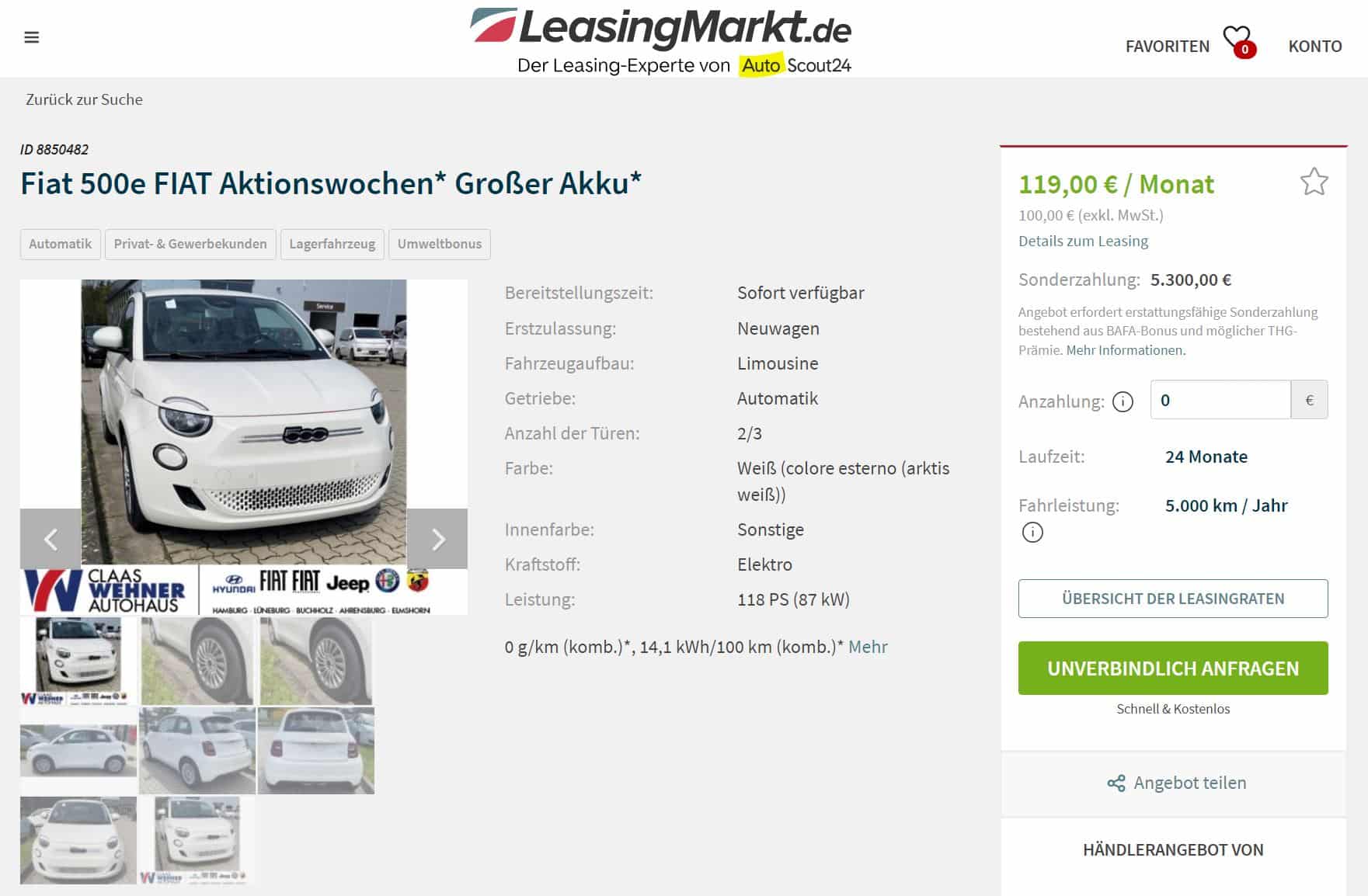Screen dimensions: 1368x896
Task: Expand Mehr consumption details
Action: [x=868, y=647]
